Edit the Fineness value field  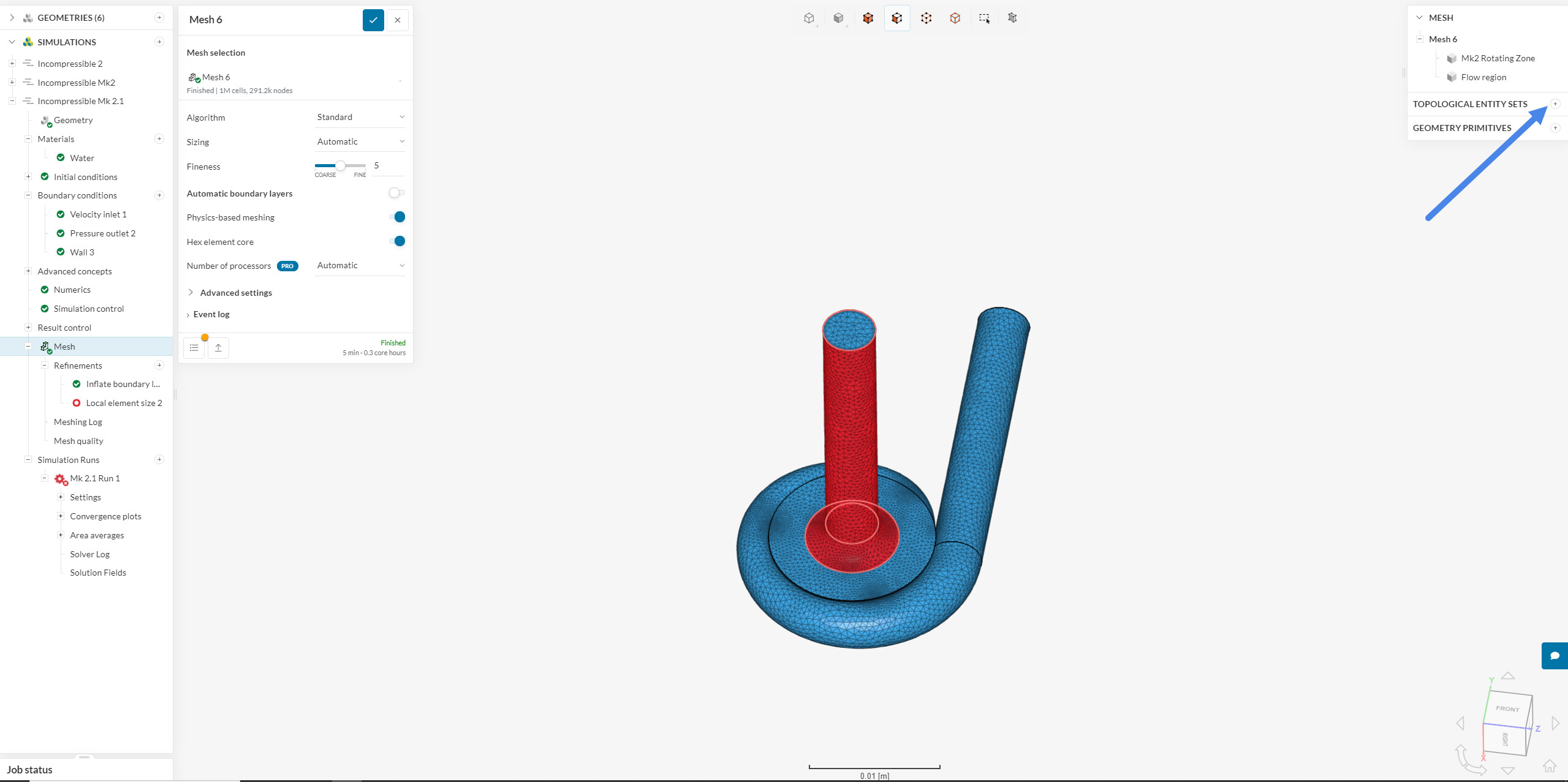pos(388,166)
